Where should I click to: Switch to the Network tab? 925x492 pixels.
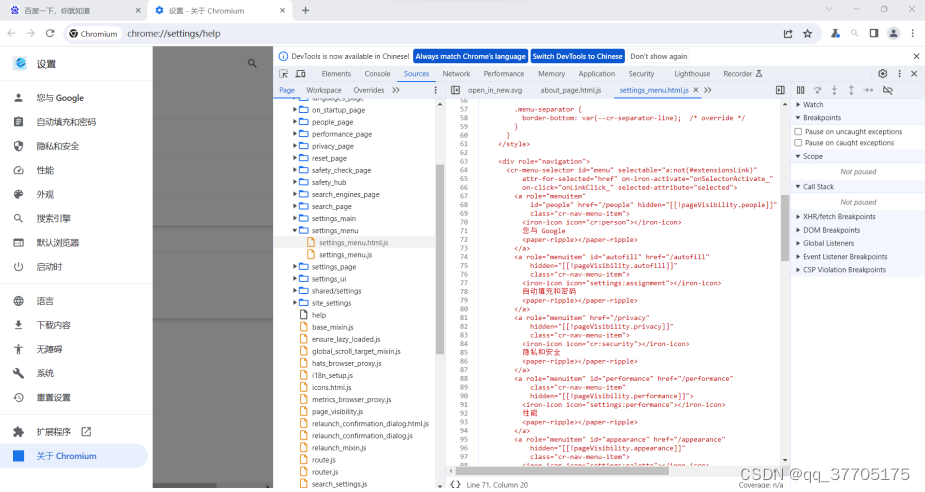456,74
